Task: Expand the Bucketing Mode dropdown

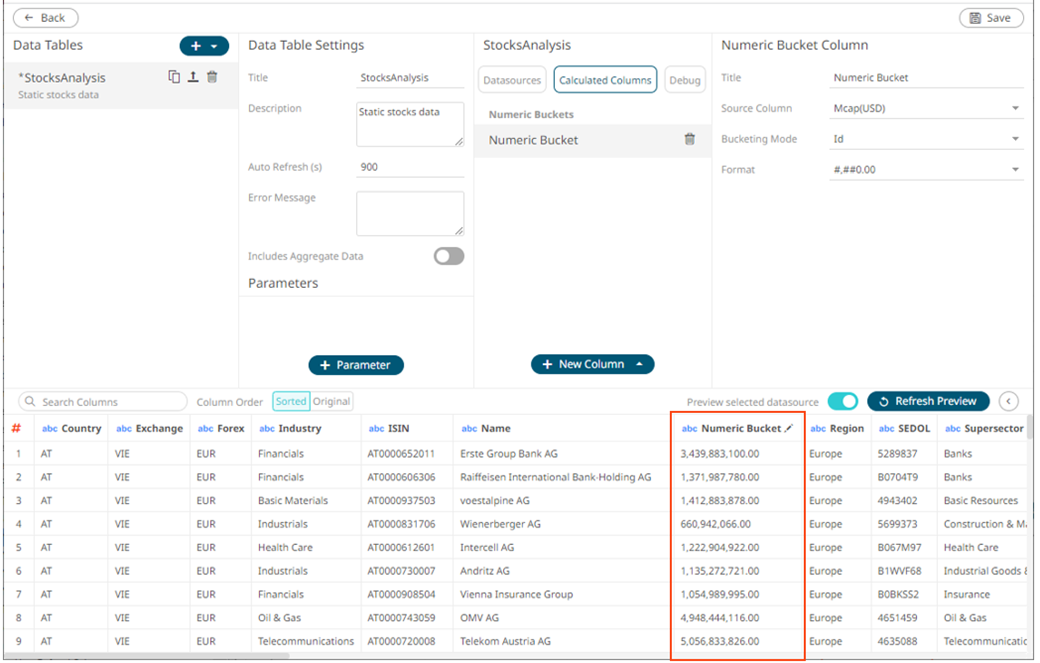Action: (926, 139)
